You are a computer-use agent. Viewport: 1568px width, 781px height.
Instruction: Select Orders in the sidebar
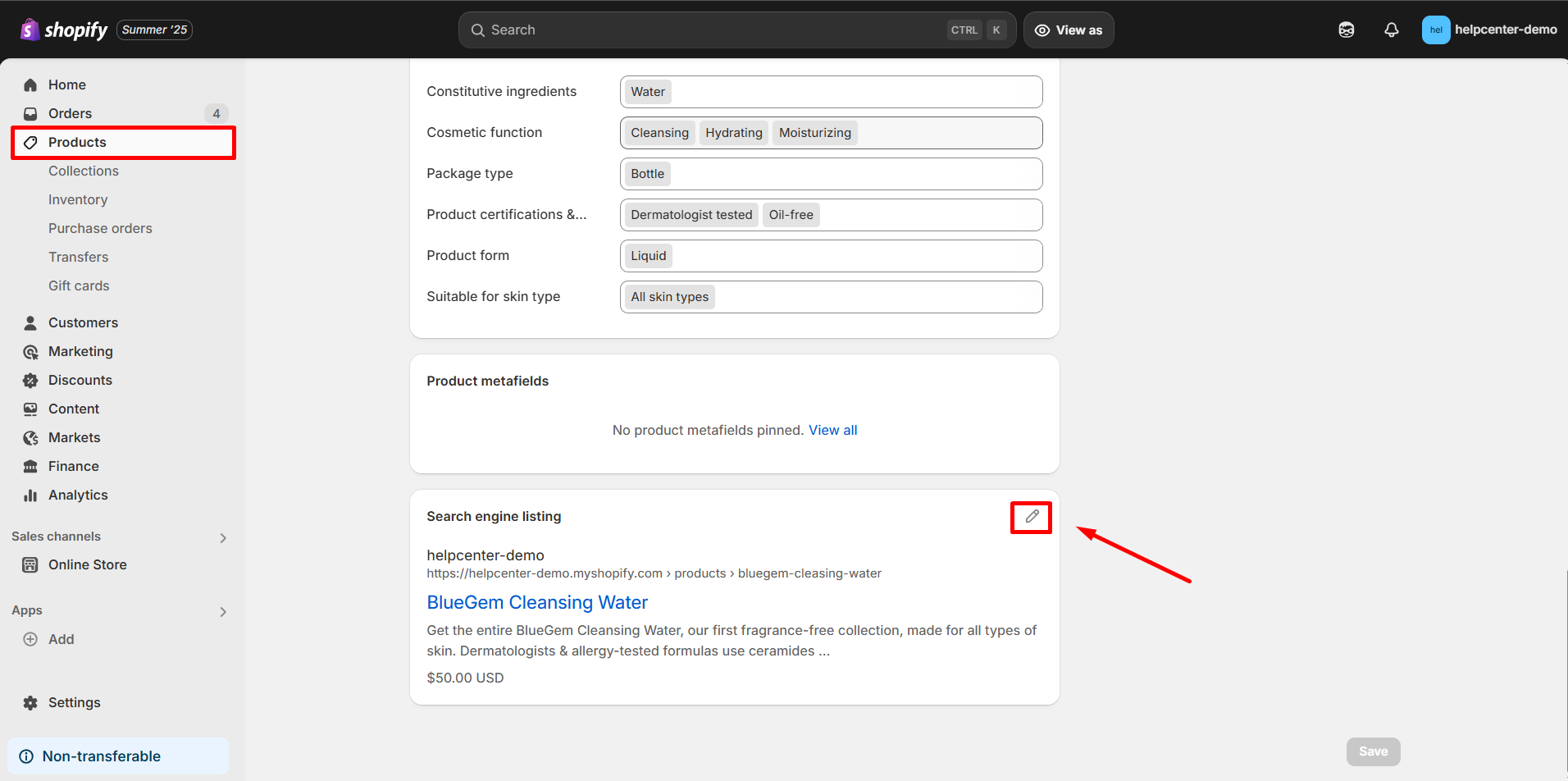coord(70,113)
